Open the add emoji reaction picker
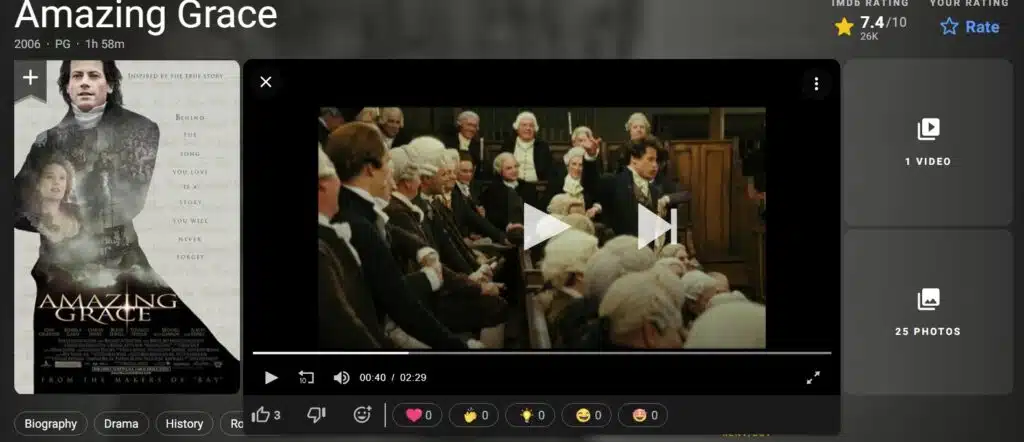 click(x=362, y=415)
